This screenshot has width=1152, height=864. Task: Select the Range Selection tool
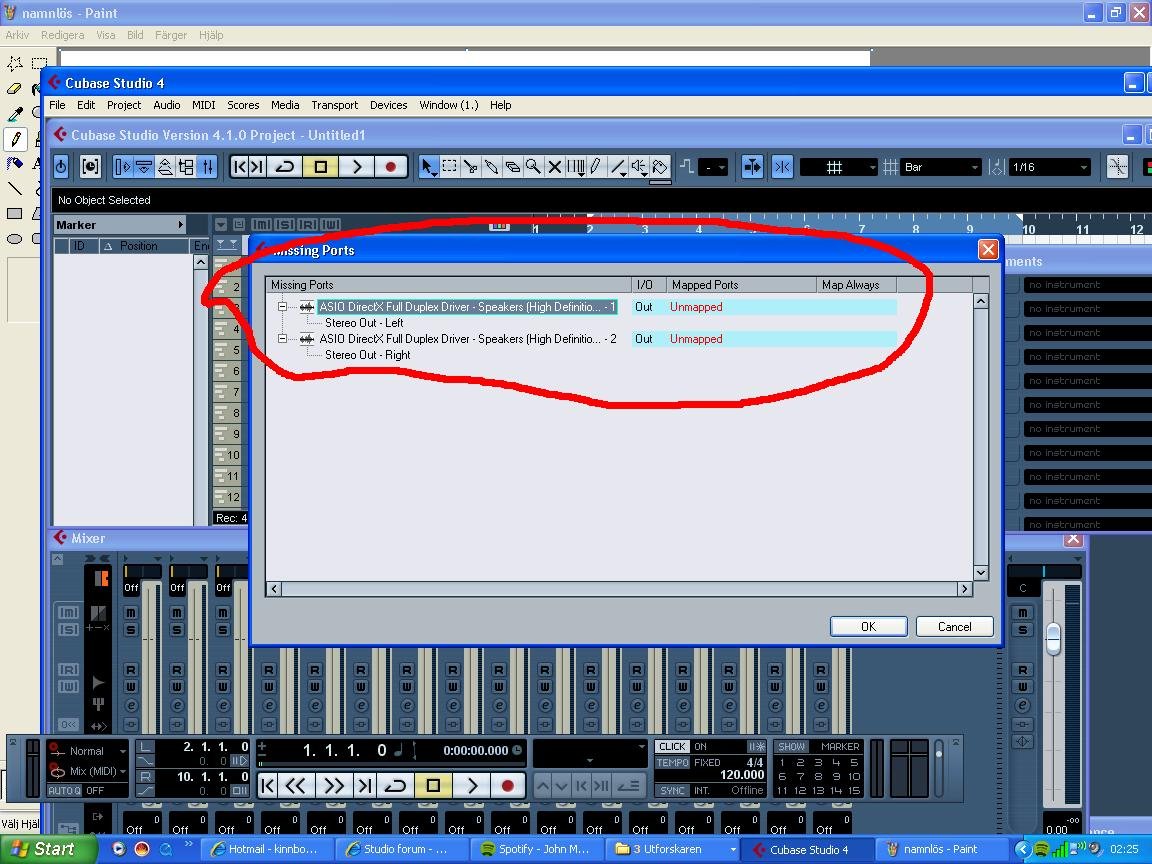tap(449, 167)
